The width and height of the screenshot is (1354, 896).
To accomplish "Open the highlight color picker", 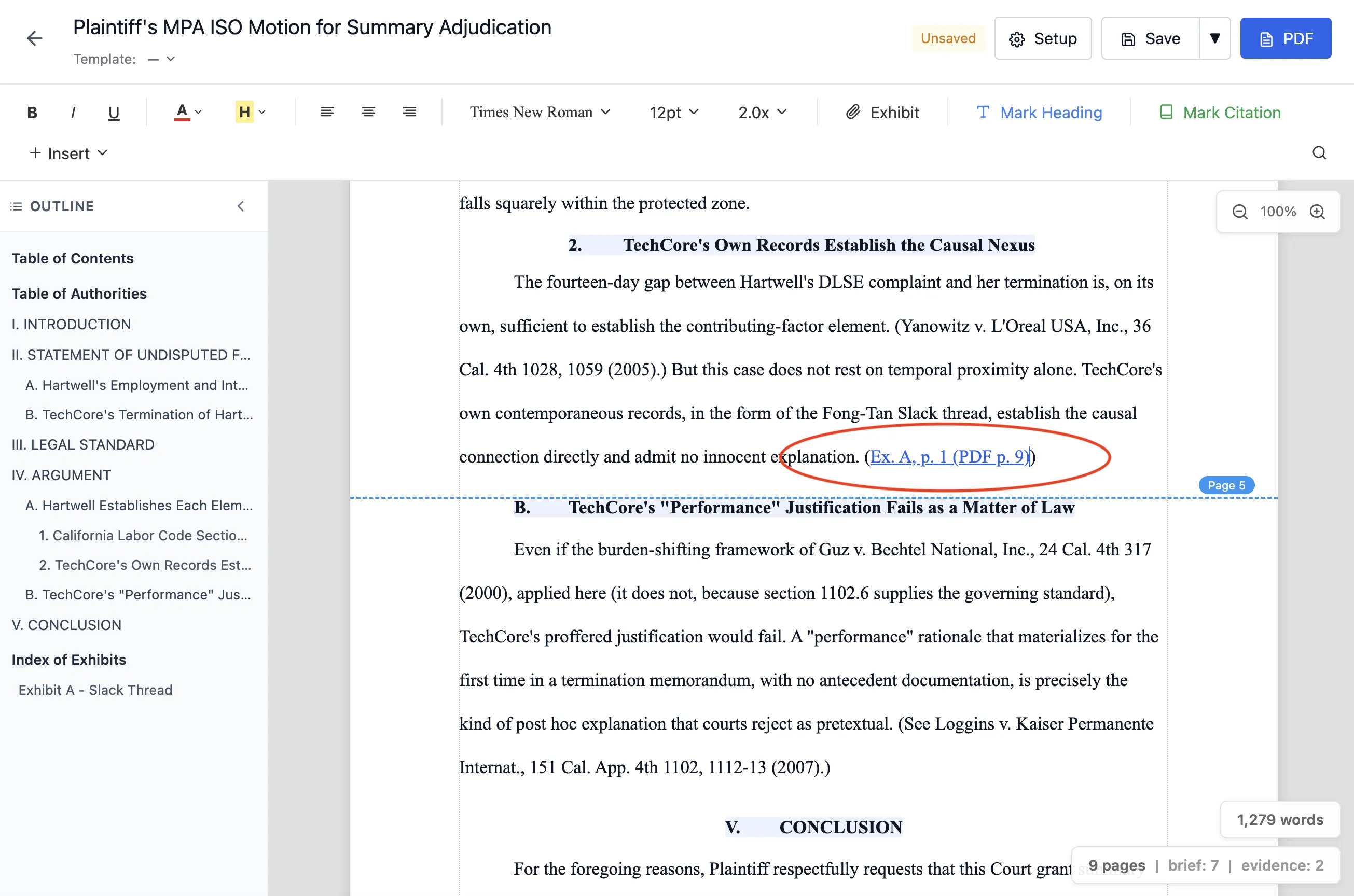I will [x=251, y=112].
